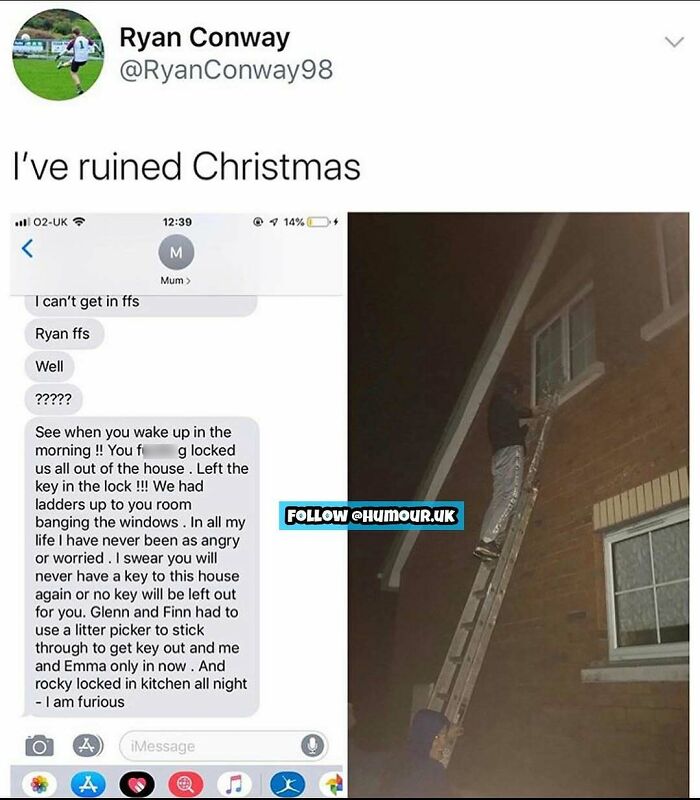
Task: Tap the blue back arrow in Messages
Action: [28, 248]
